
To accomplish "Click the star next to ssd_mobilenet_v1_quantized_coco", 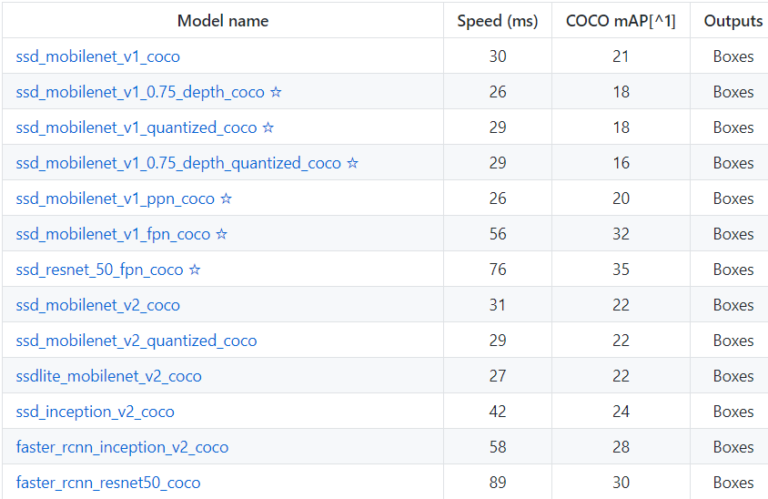I will [268, 128].
